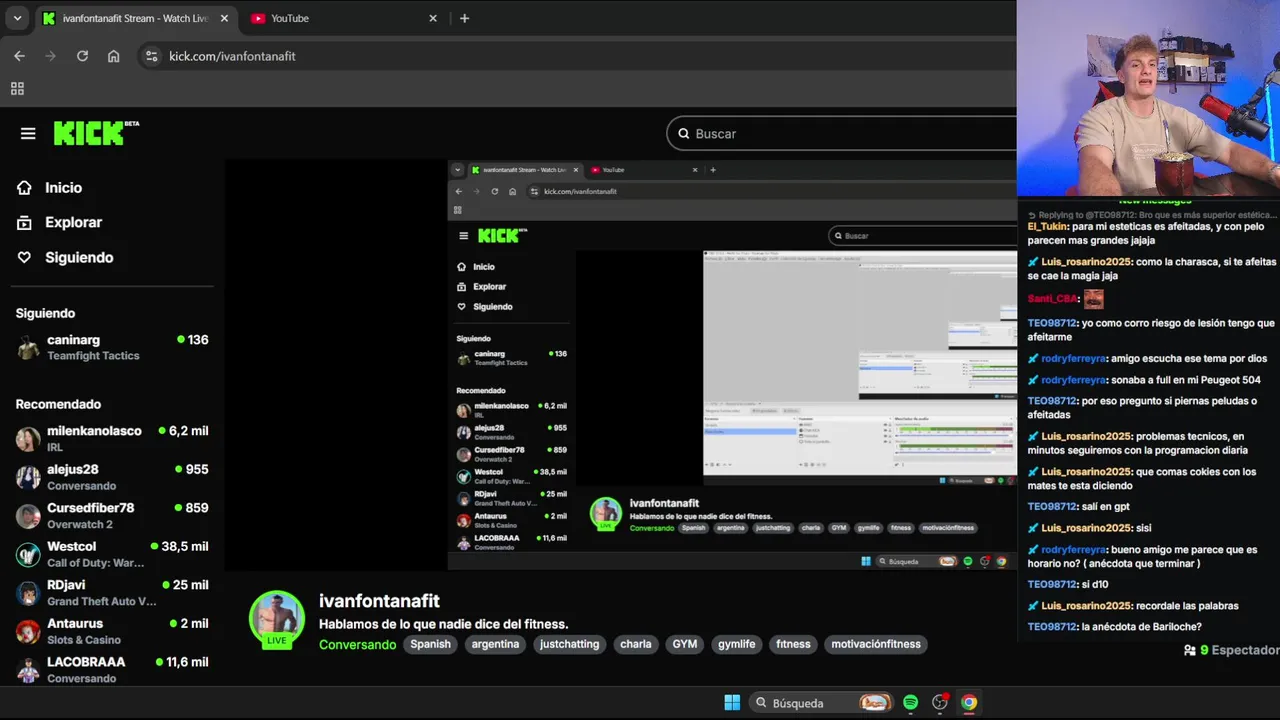Open Cursedfiber78 channel in main sidebar
The height and width of the screenshot is (720, 1280).
[112, 516]
